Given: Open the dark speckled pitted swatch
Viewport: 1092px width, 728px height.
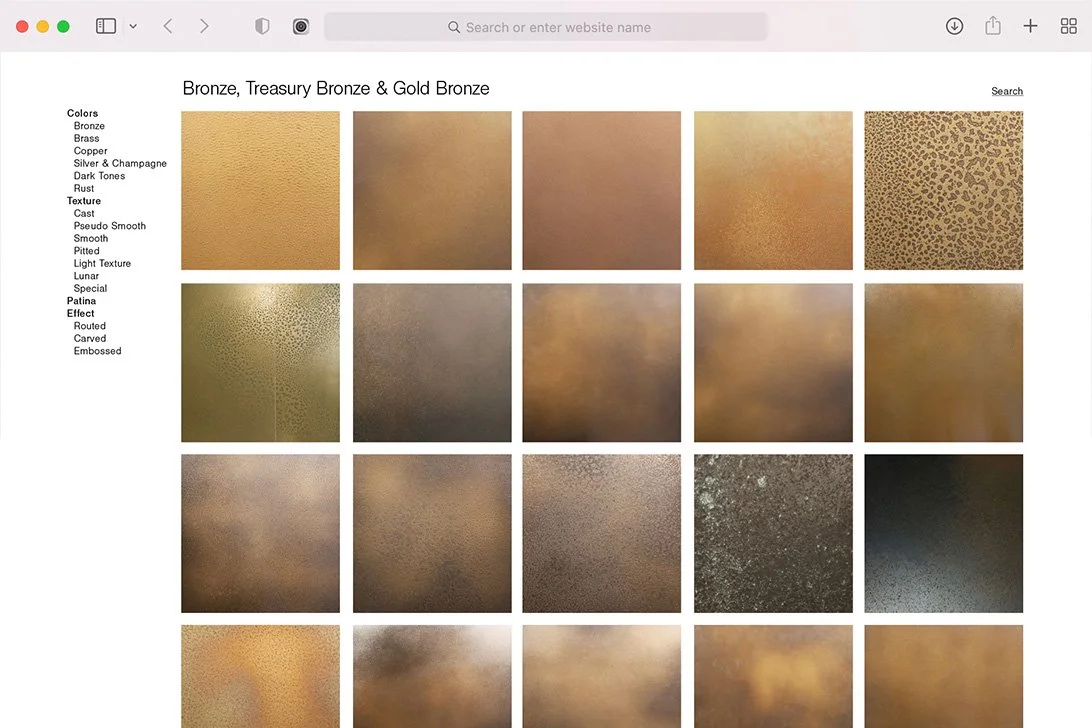Looking at the screenshot, I should click(x=773, y=534).
